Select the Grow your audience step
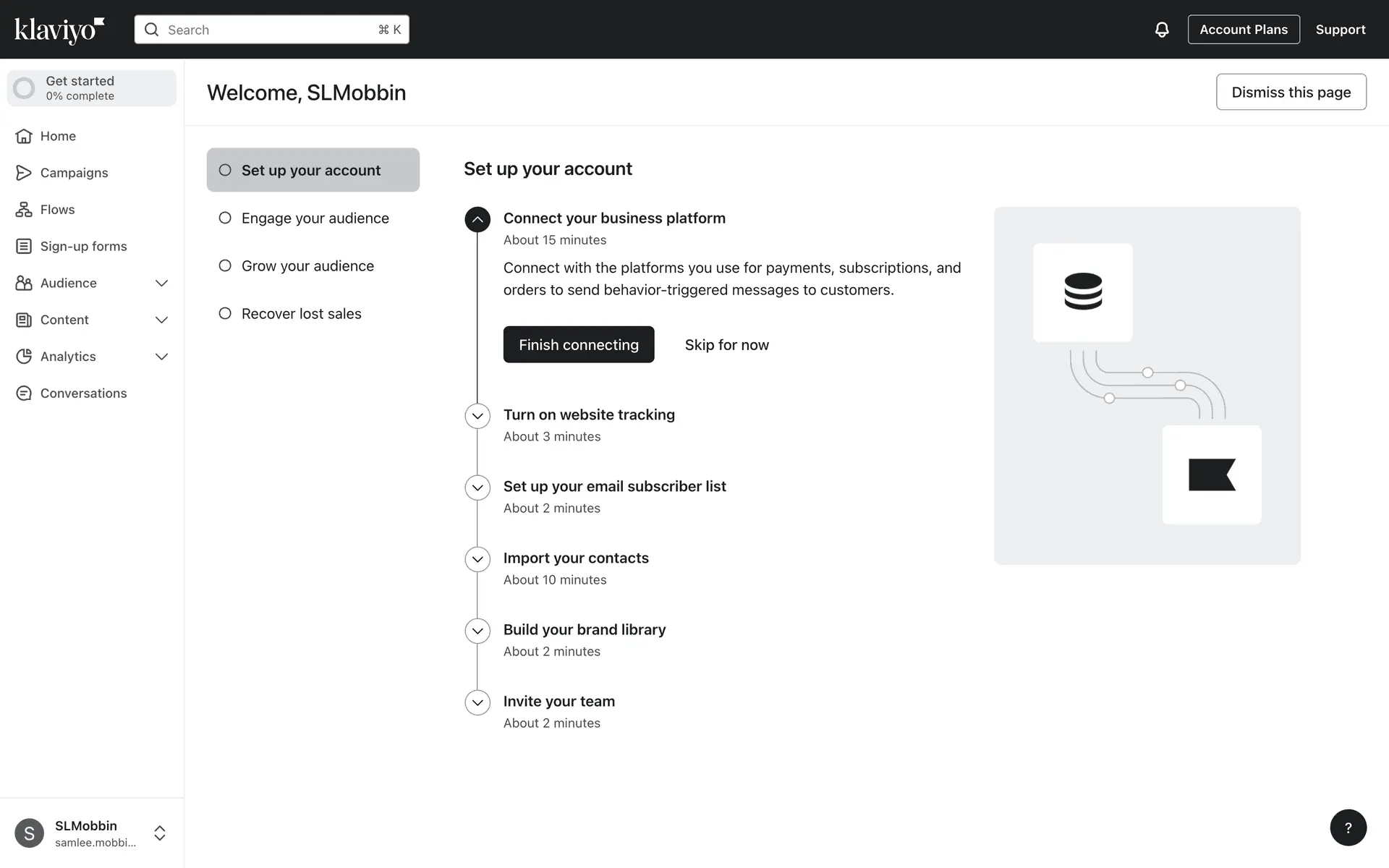This screenshot has height=868, width=1389. [307, 266]
